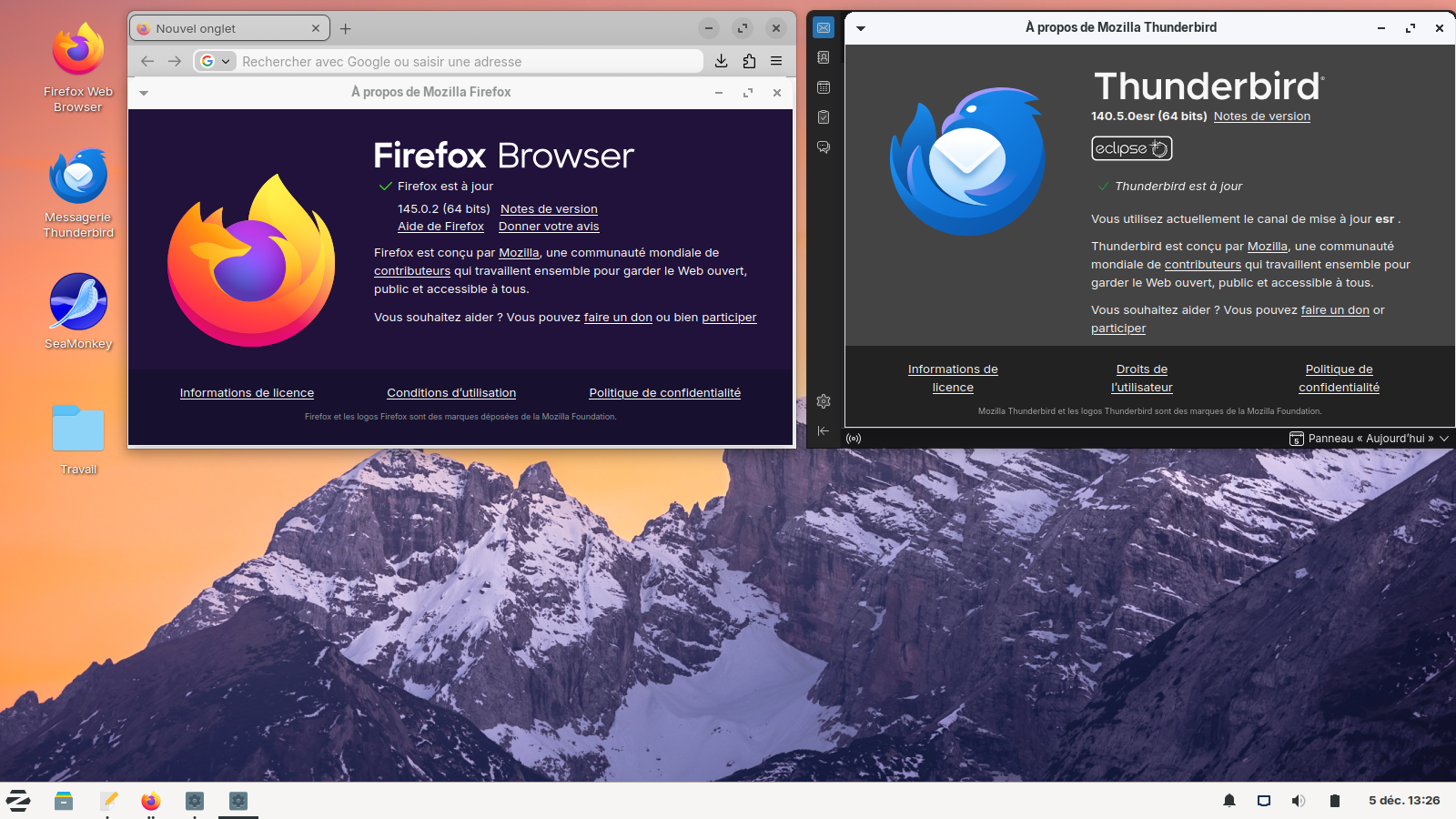Open the Chat space in Thunderbird sidebar
This screenshot has width=1456, height=819.
click(x=824, y=147)
